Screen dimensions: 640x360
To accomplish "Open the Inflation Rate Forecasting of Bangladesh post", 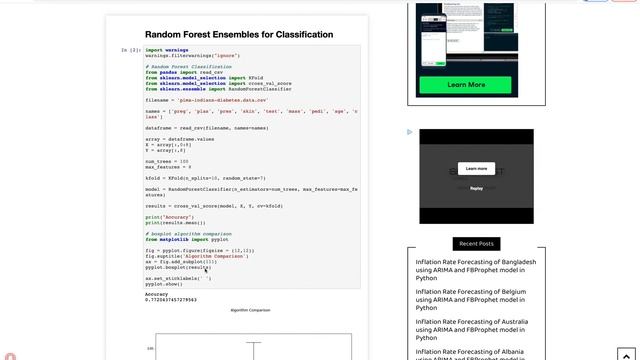I will coord(476,270).
